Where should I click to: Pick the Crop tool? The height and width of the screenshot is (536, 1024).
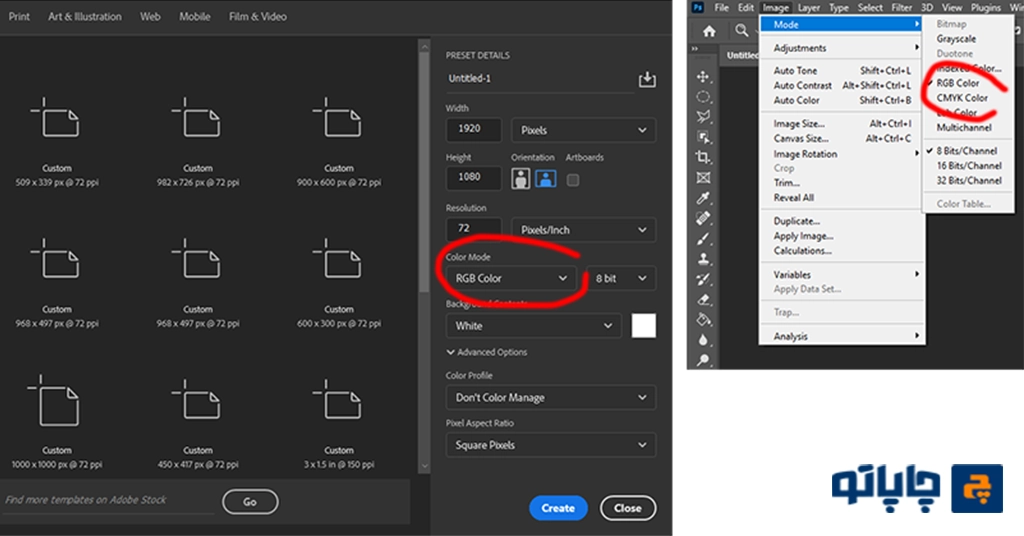(x=704, y=157)
